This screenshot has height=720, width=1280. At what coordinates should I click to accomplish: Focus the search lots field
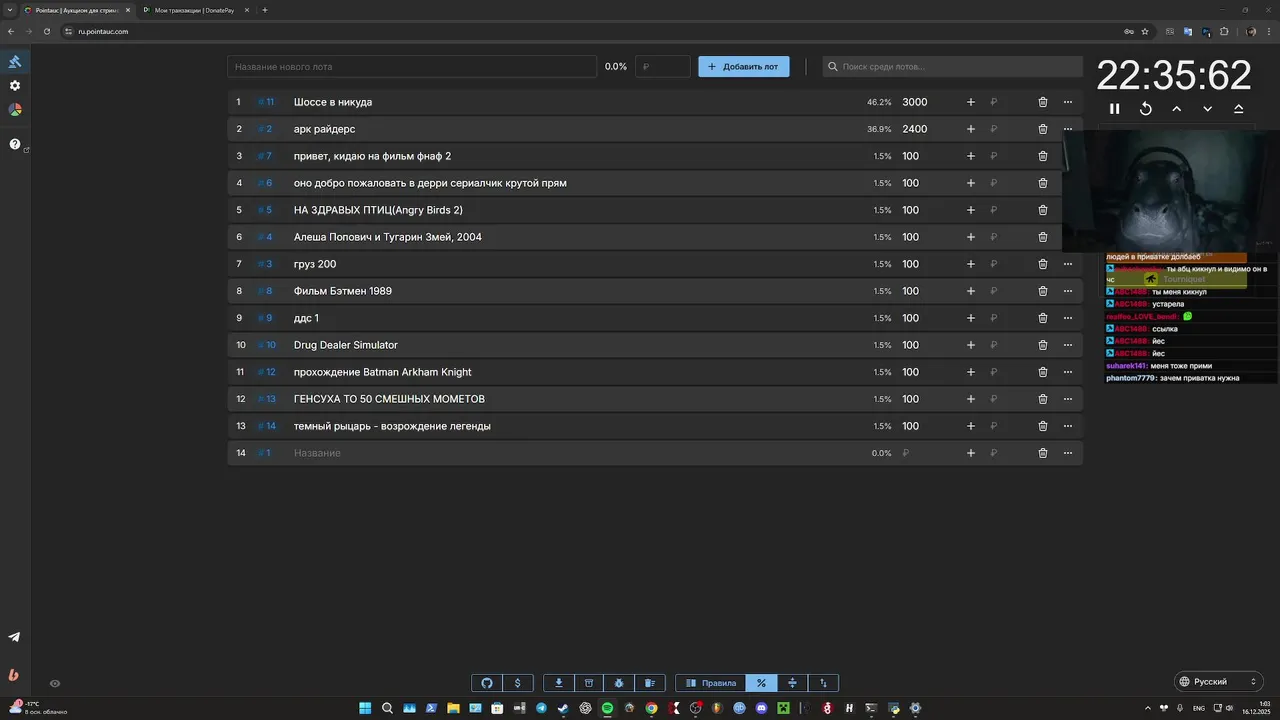pyautogui.click(x=952, y=67)
